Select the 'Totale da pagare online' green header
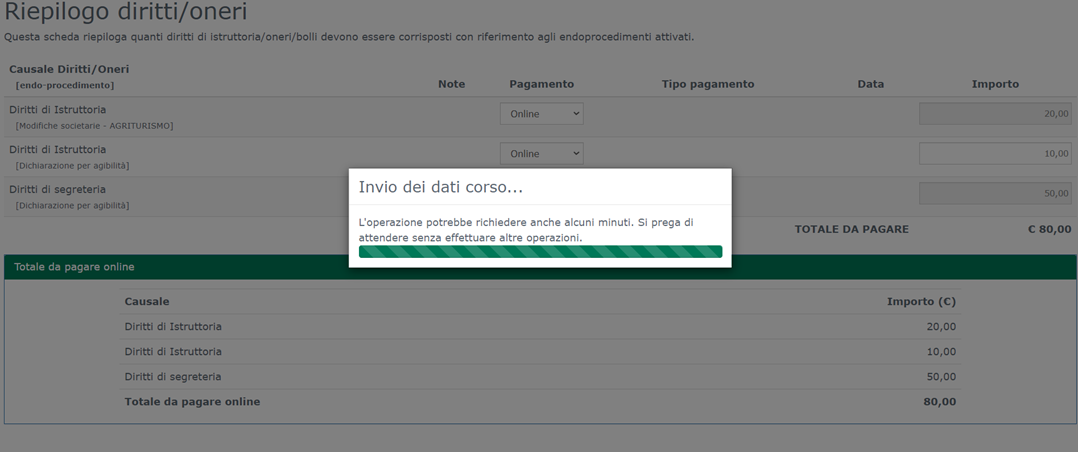The height and width of the screenshot is (452, 1078). [74, 267]
